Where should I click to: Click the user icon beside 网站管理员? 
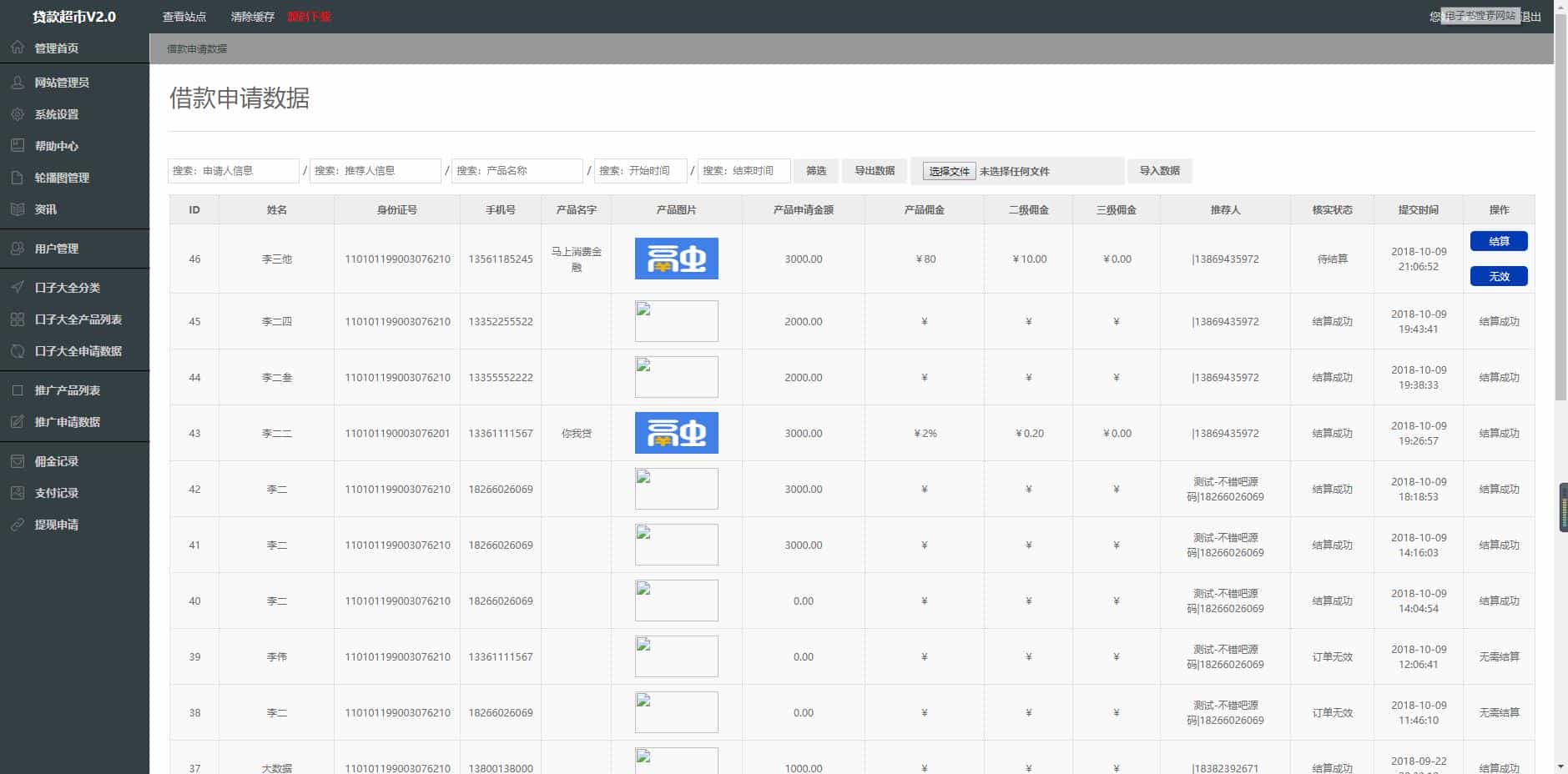(18, 83)
